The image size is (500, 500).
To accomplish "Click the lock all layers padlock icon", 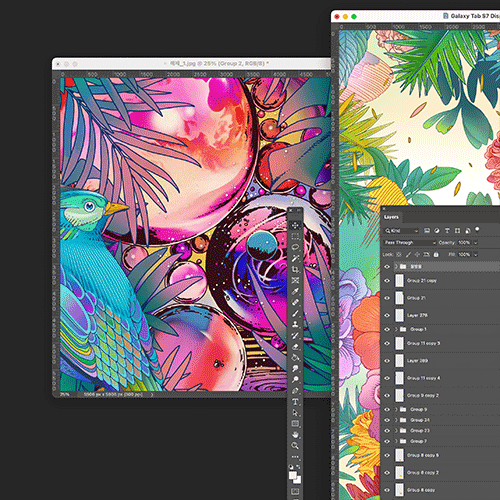I will click(x=436, y=254).
